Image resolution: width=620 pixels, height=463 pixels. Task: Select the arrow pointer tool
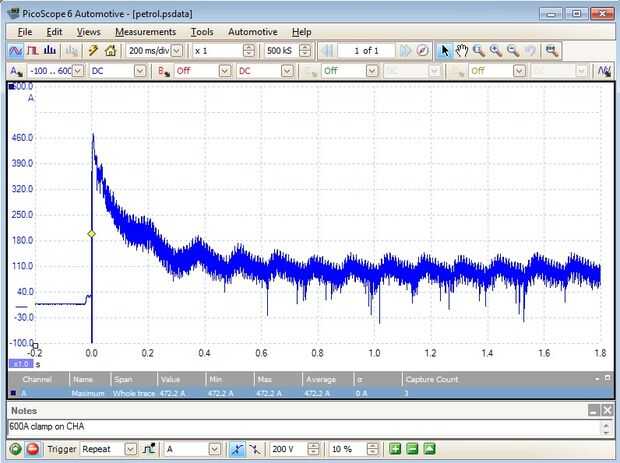pos(444,51)
